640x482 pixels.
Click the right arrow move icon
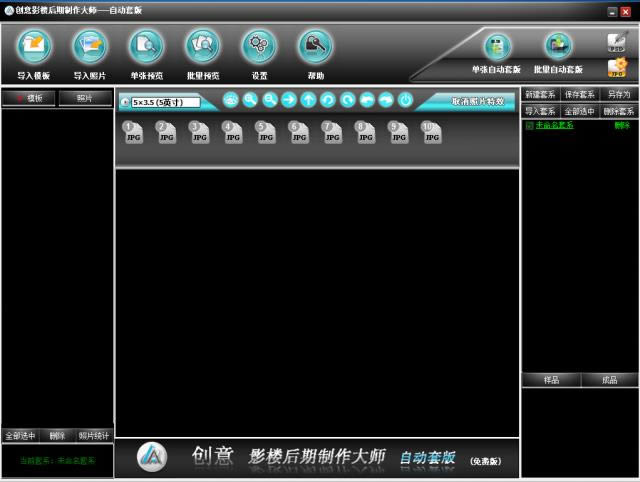(x=289, y=100)
